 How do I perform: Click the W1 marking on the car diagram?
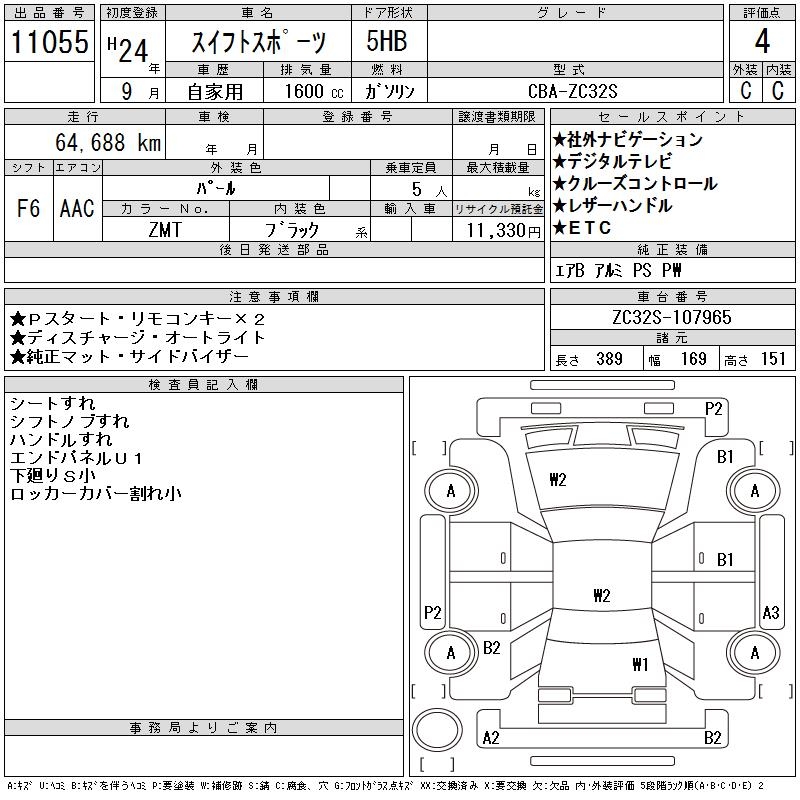[x=641, y=664]
